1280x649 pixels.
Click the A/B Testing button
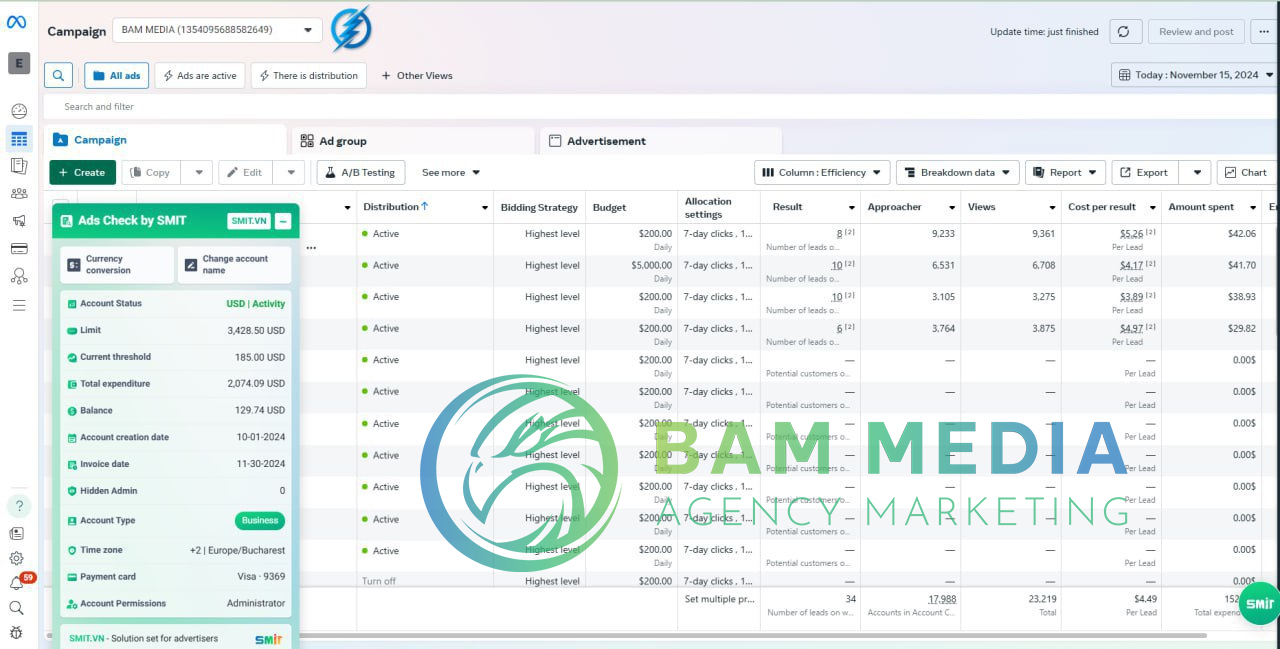click(362, 173)
